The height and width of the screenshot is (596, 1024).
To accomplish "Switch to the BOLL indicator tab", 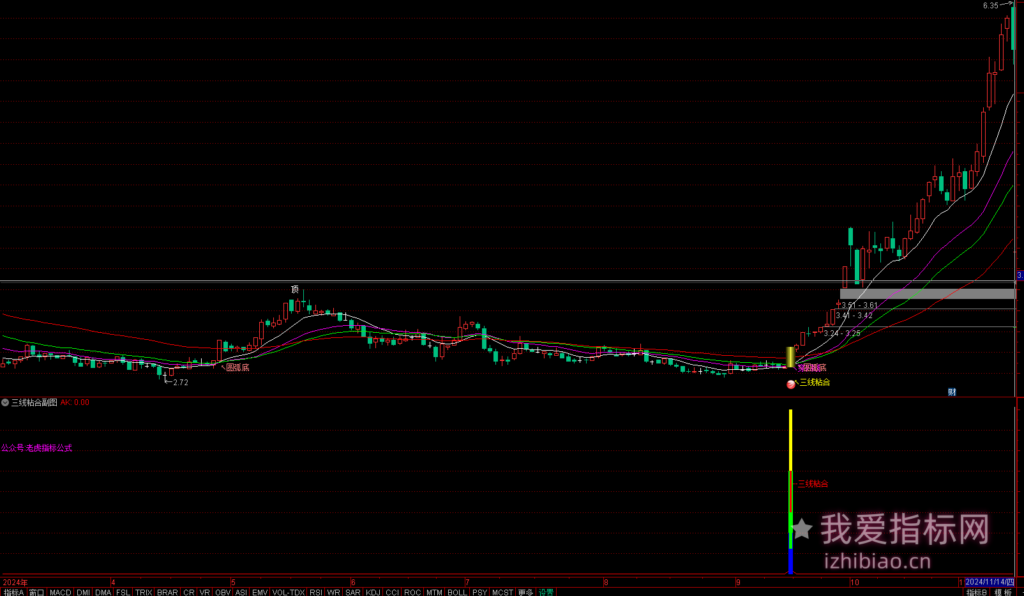I will (x=457, y=592).
